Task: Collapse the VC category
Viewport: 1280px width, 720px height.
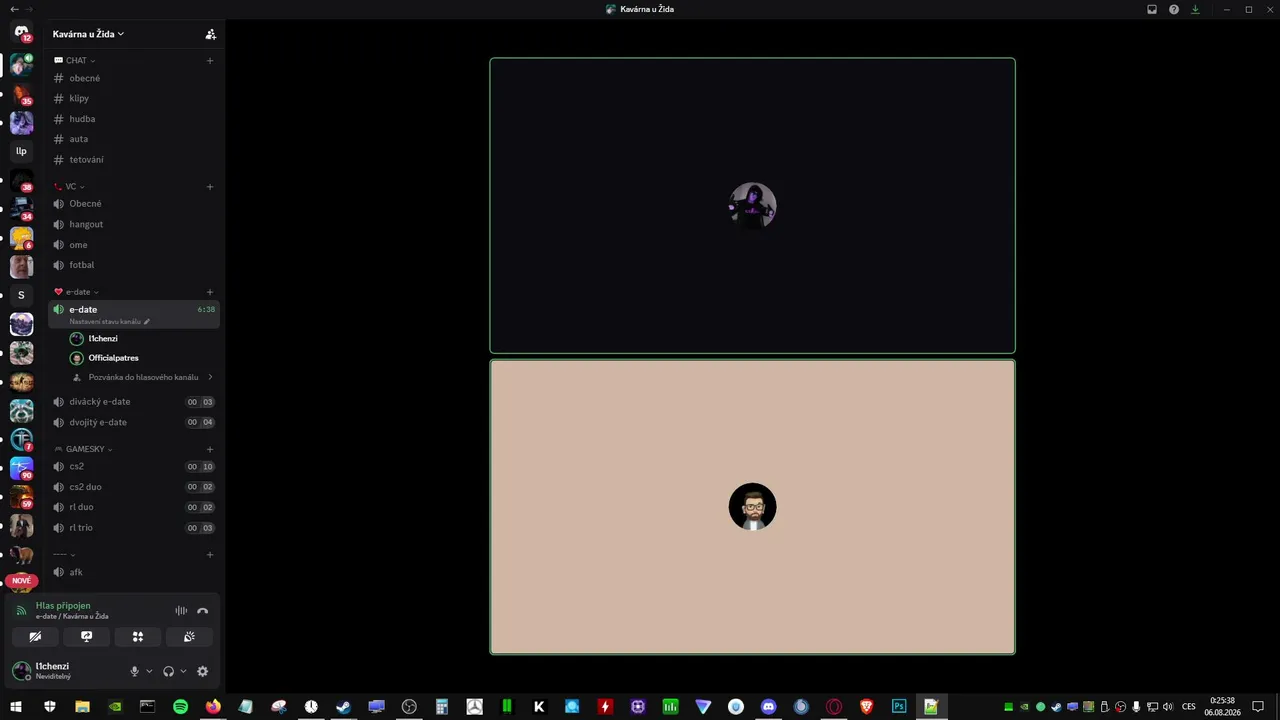Action: pos(70,187)
